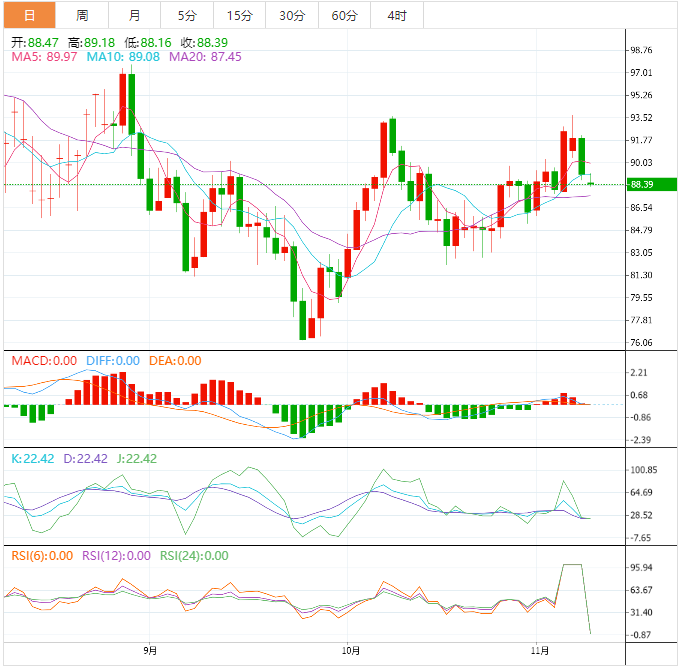Image resolution: width=683 pixels, height=669 pixels.
Task: Click the 93.52 price axis value
Action: click(641, 118)
